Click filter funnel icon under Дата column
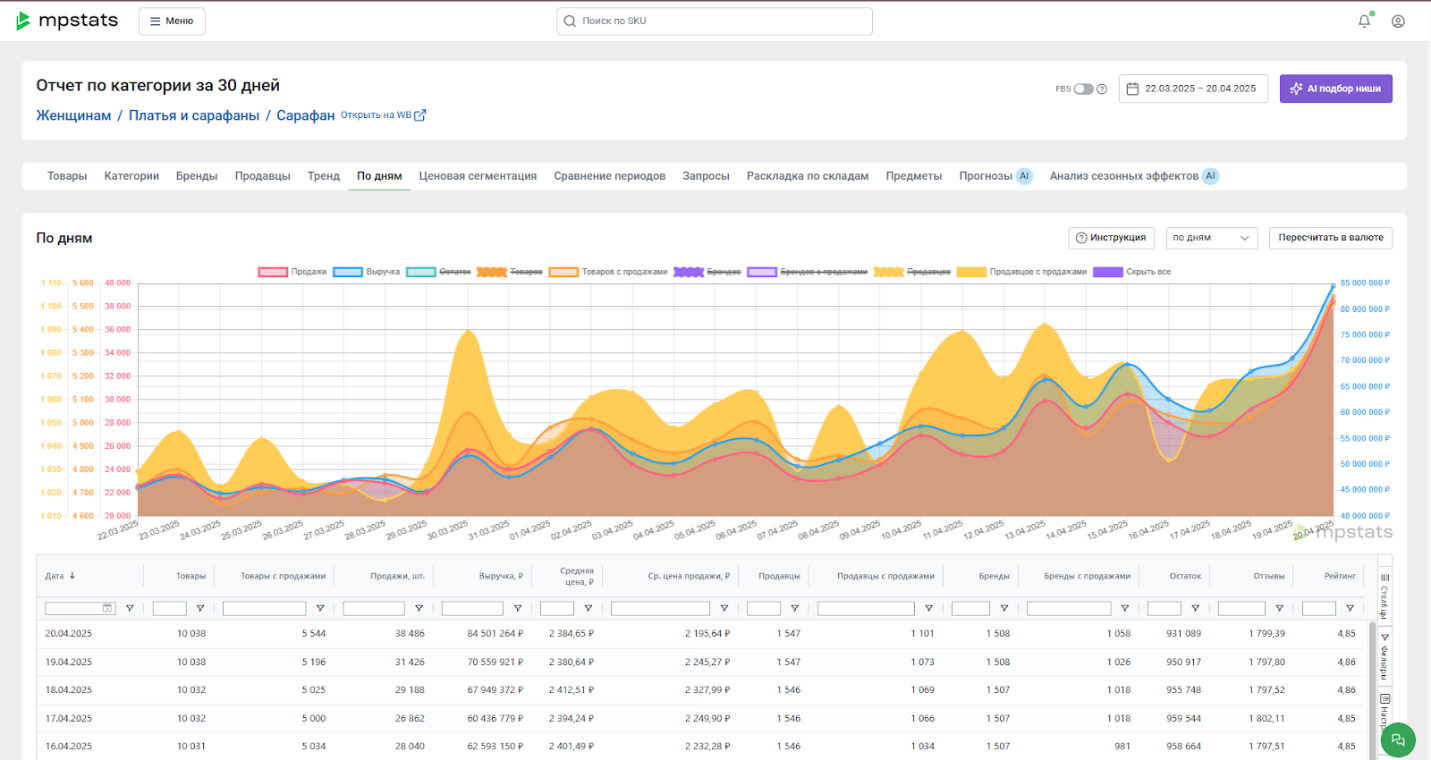Image resolution: width=1431 pixels, height=760 pixels. pyautogui.click(x=129, y=608)
